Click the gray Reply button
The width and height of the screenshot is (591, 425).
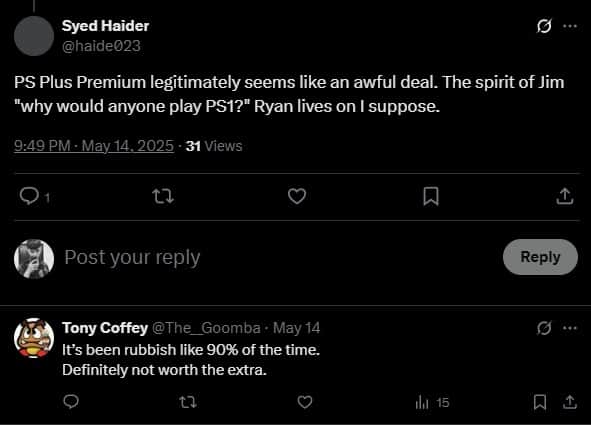(x=540, y=257)
